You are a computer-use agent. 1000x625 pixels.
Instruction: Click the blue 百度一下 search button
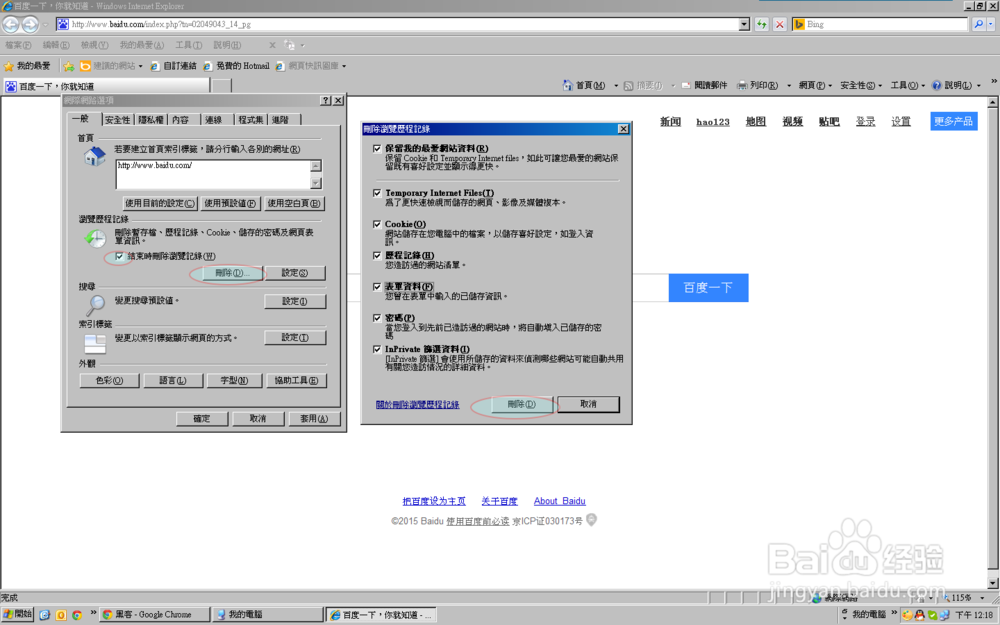pyautogui.click(x=708, y=288)
